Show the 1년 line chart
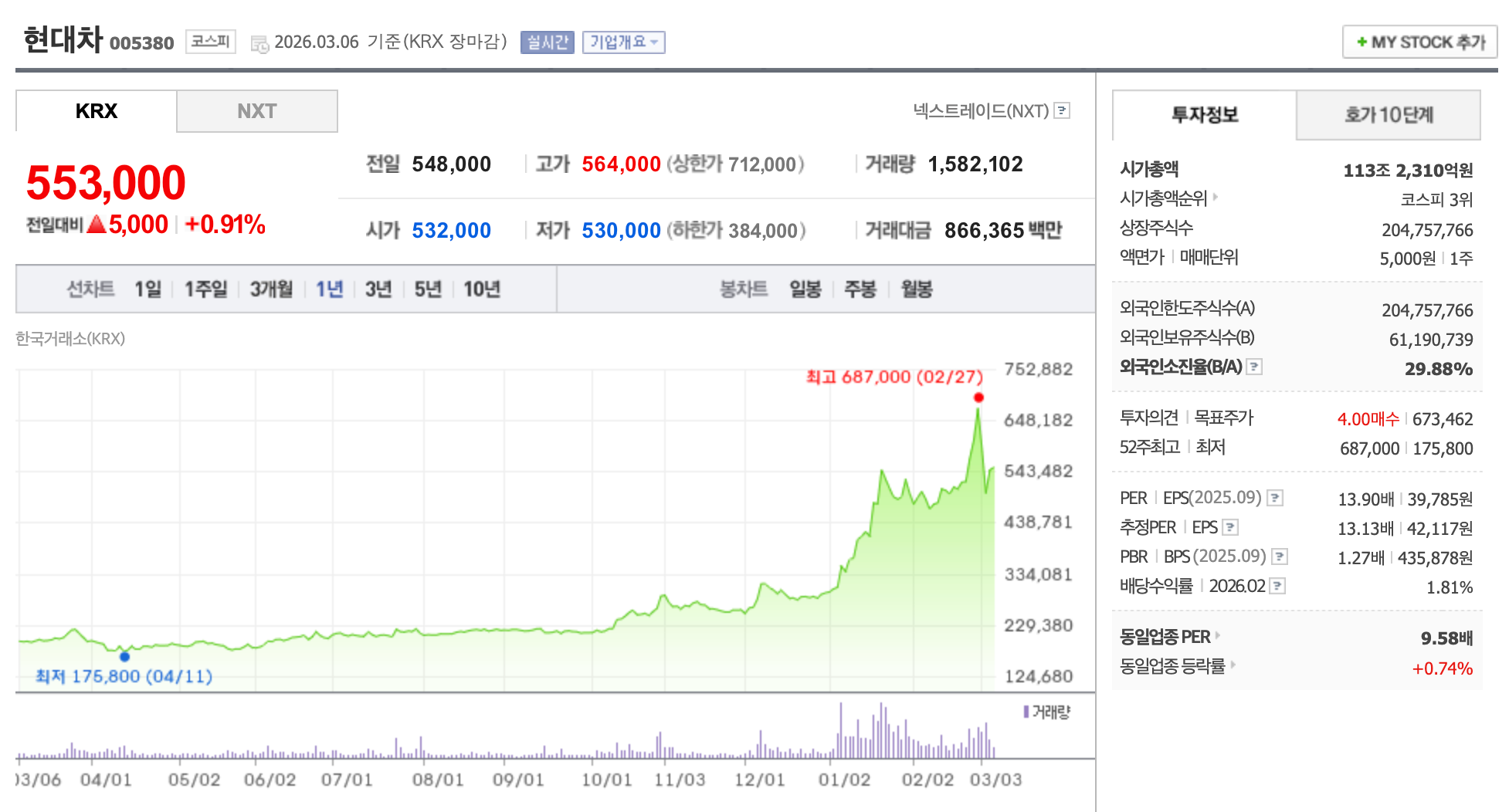The image size is (1509, 812). 330,289
